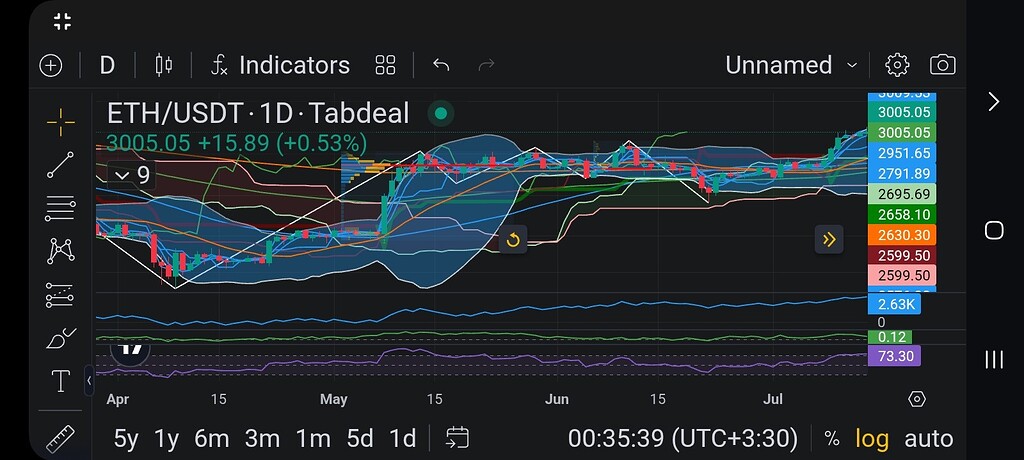The image size is (1024, 460).
Task: Click the 2658.10 green price label
Action: click(904, 214)
